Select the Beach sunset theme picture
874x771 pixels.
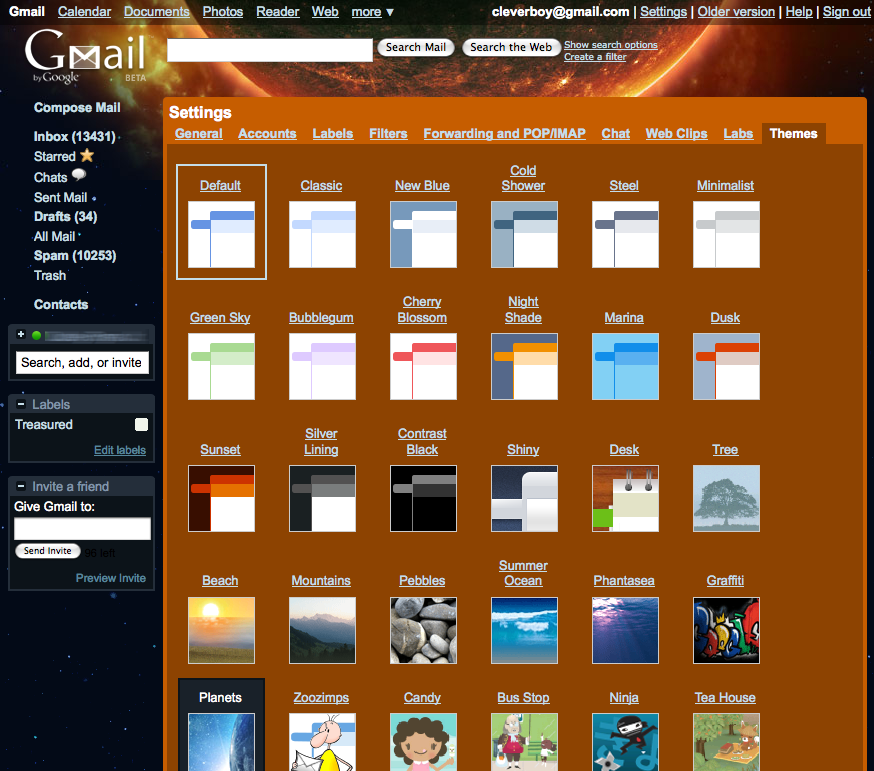(x=221, y=631)
